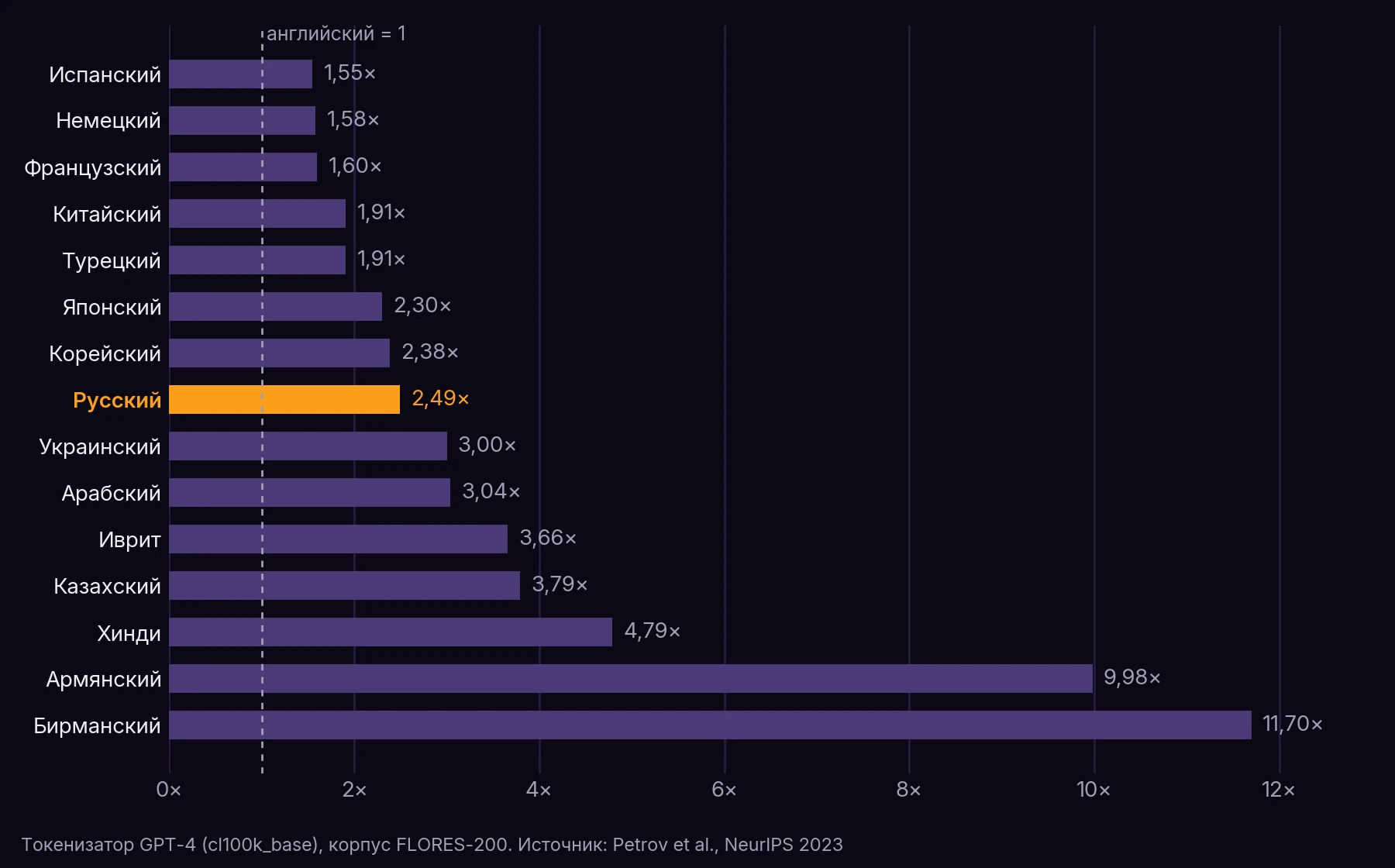
Task: Select the Японский label
Action: pyautogui.click(x=112, y=307)
